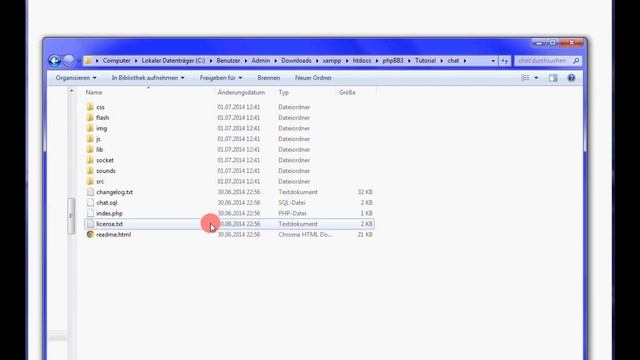Click Benutzer in the address breadcrumb
Viewport: 640px width, 360px height.
coord(228,61)
